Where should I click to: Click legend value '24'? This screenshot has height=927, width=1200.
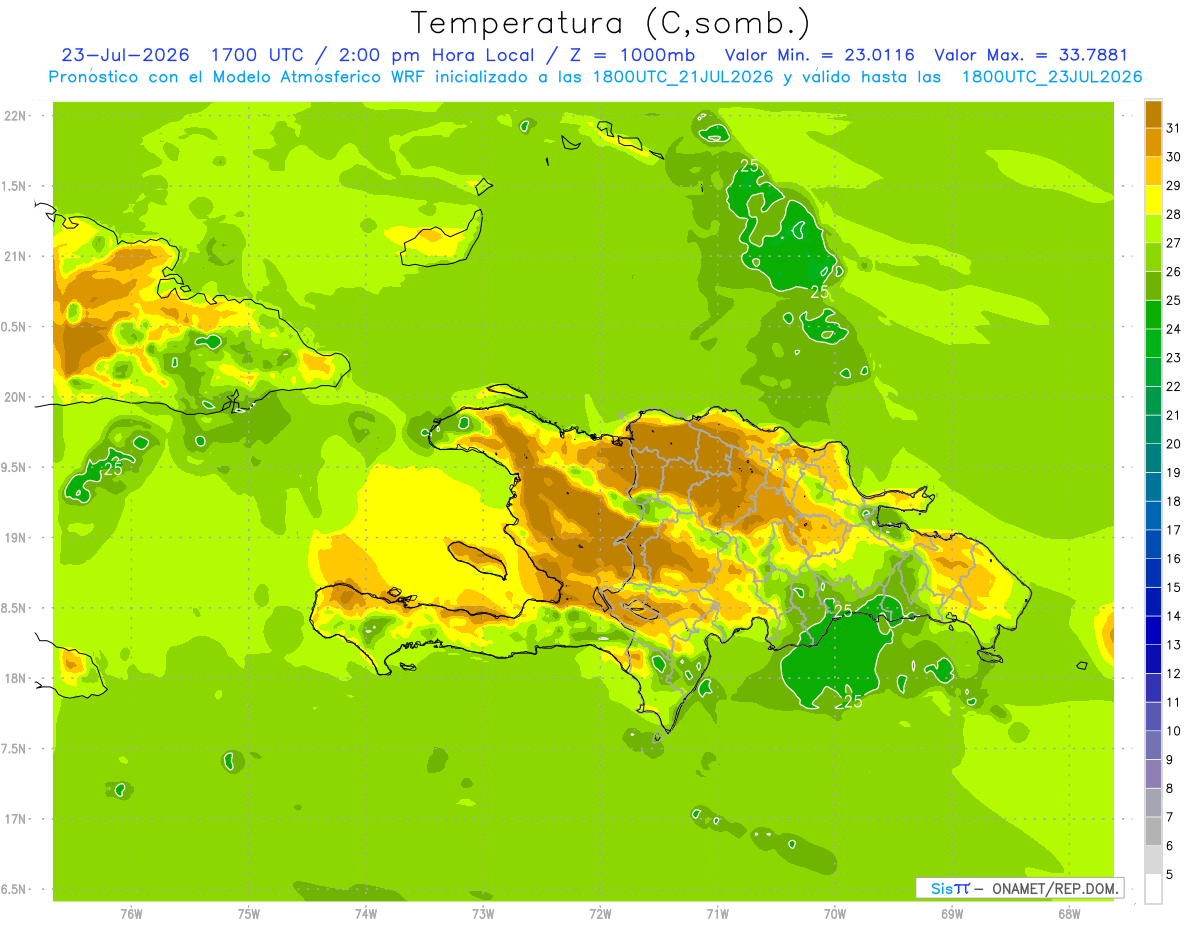coord(1173,329)
